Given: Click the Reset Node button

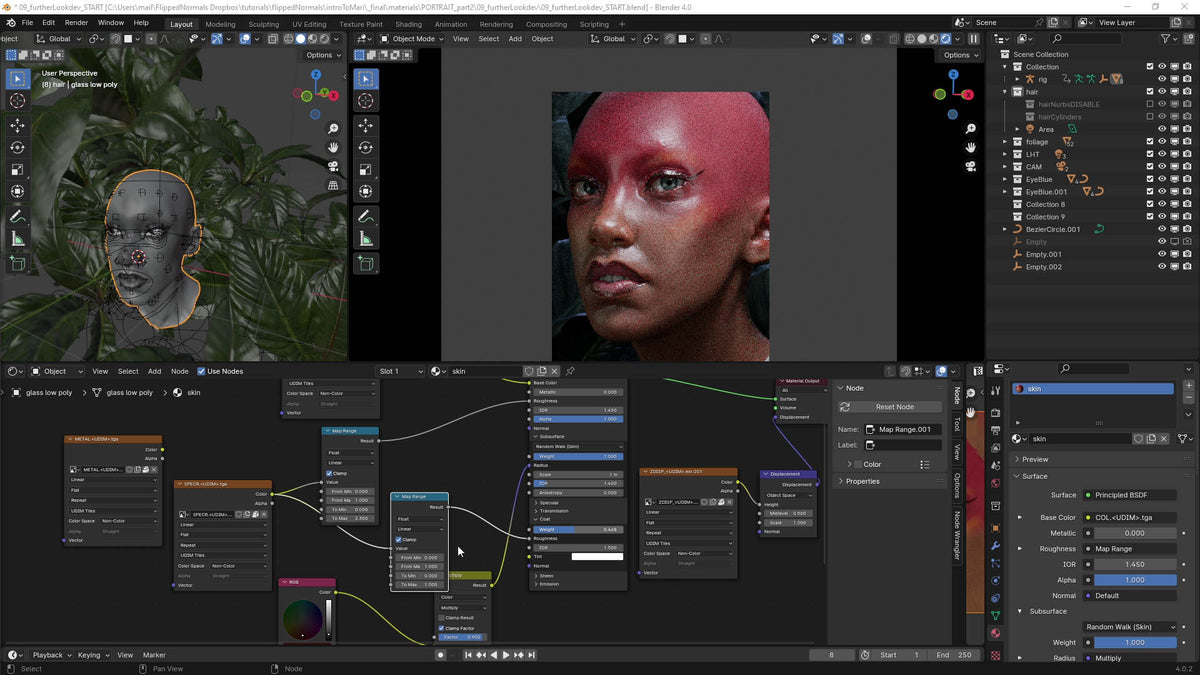Looking at the screenshot, I should pos(889,407).
